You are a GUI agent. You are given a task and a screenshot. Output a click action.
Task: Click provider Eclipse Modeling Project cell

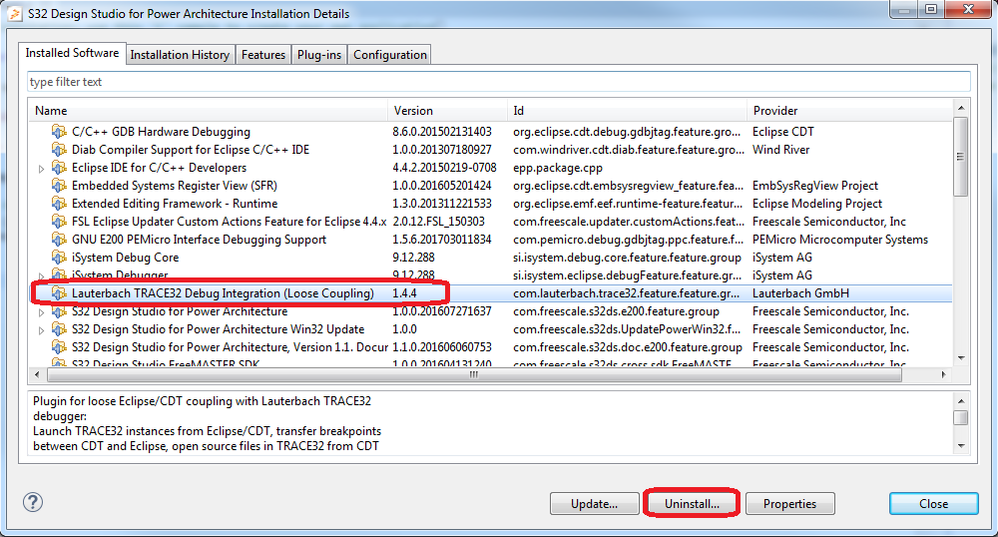pyautogui.click(x=817, y=204)
